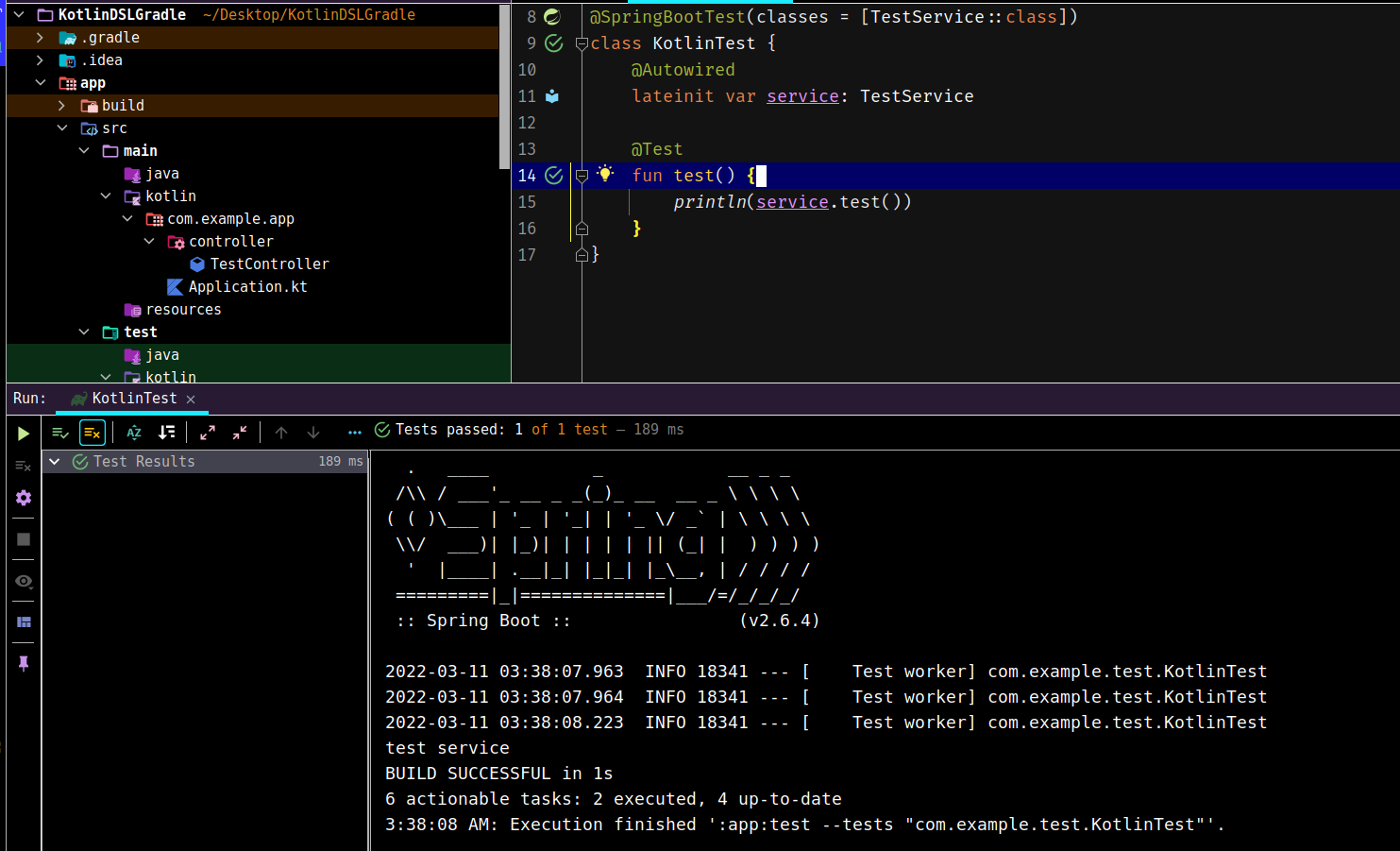Click rerun failed tests icon in sidebar
This screenshot has width=1400, height=851.
24,466
